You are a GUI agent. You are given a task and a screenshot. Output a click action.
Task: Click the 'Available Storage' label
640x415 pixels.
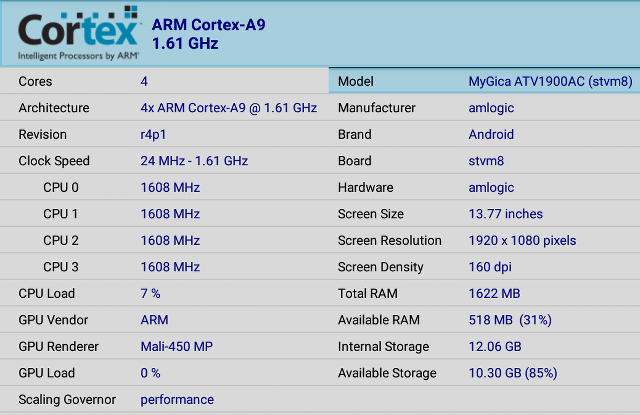point(387,373)
